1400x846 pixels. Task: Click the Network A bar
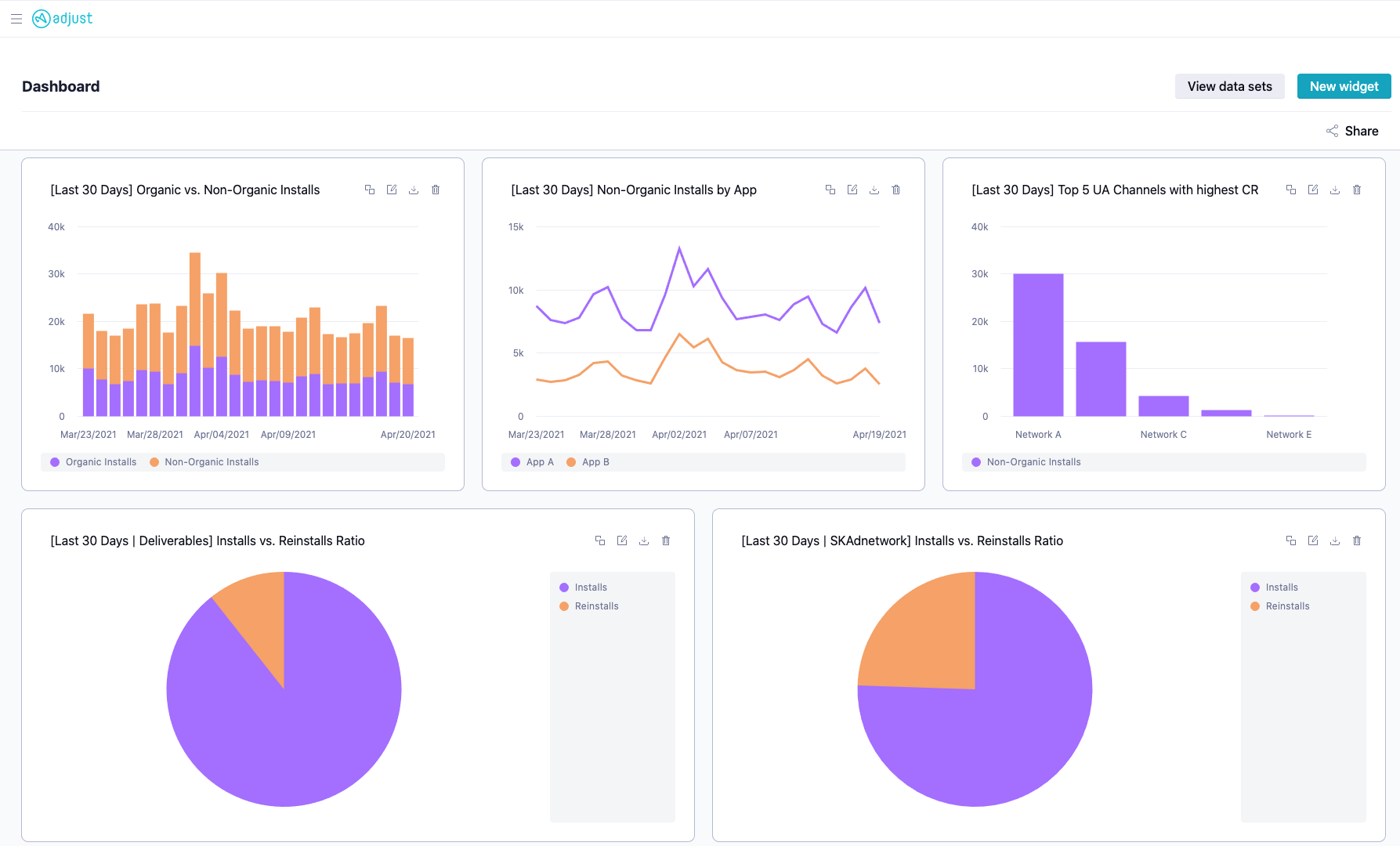click(1038, 345)
